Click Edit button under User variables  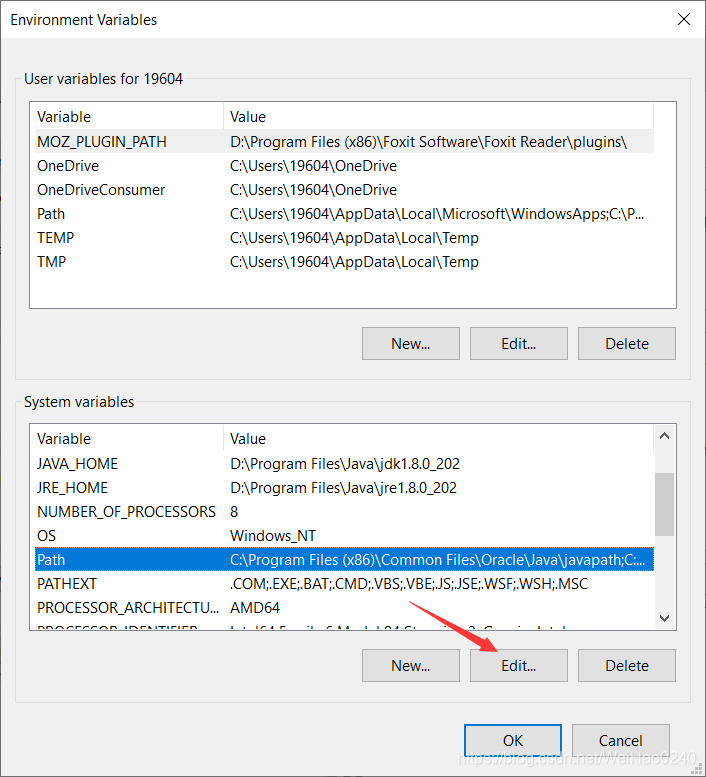[518, 343]
